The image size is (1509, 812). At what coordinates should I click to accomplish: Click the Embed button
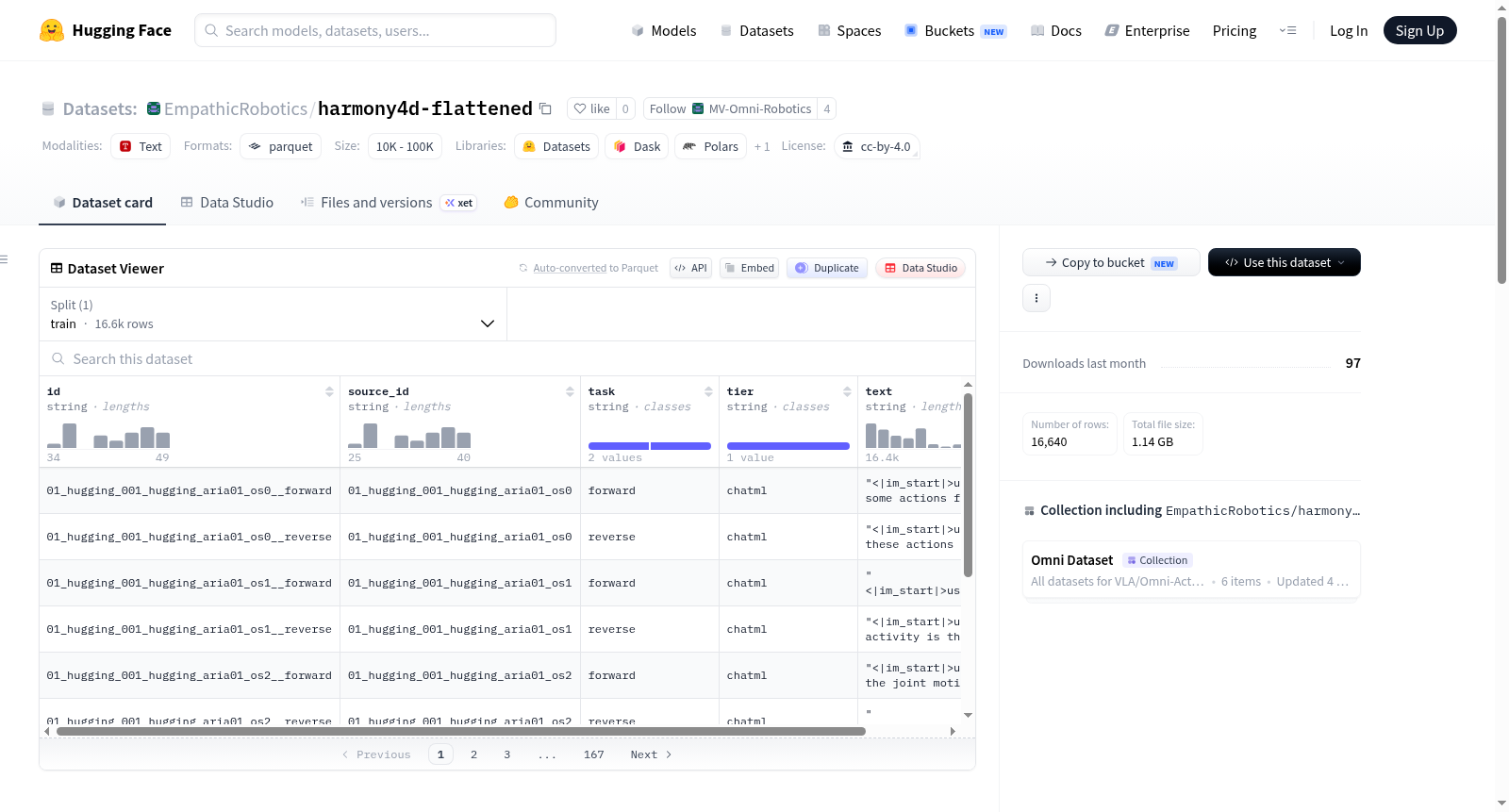(750, 268)
